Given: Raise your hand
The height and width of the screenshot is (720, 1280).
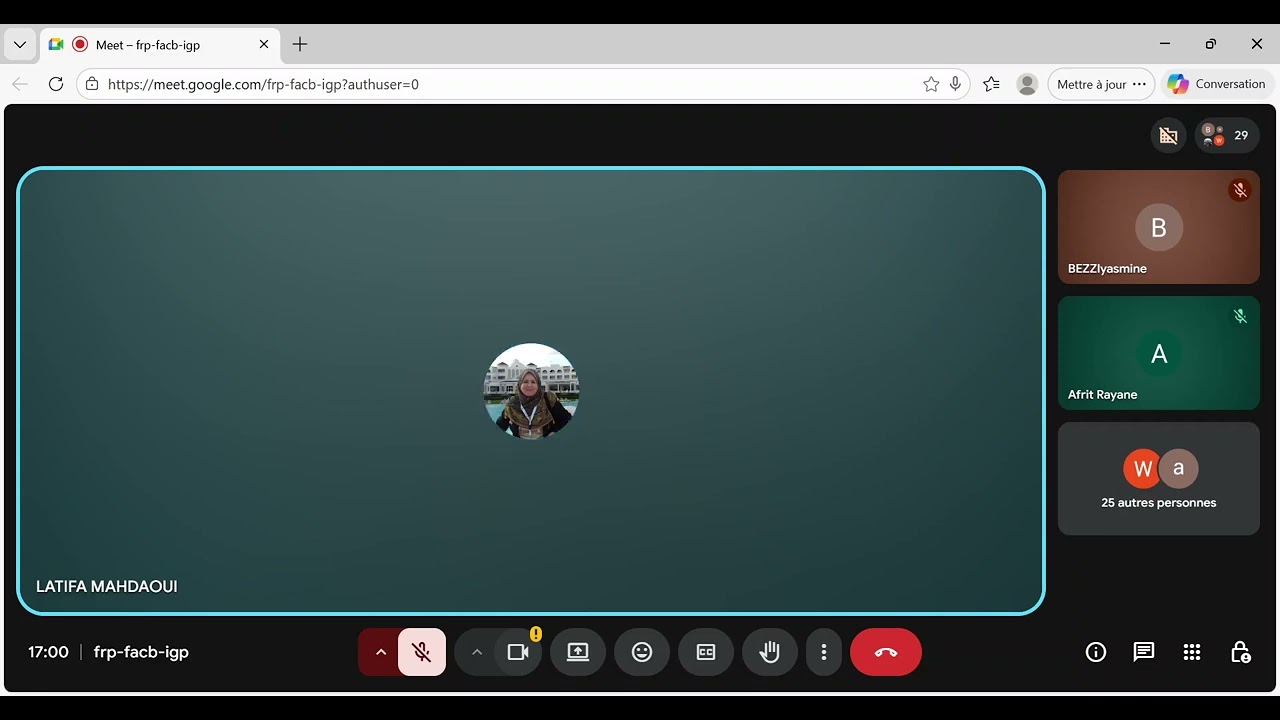Looking at the screenshot, I should point(770,652).
